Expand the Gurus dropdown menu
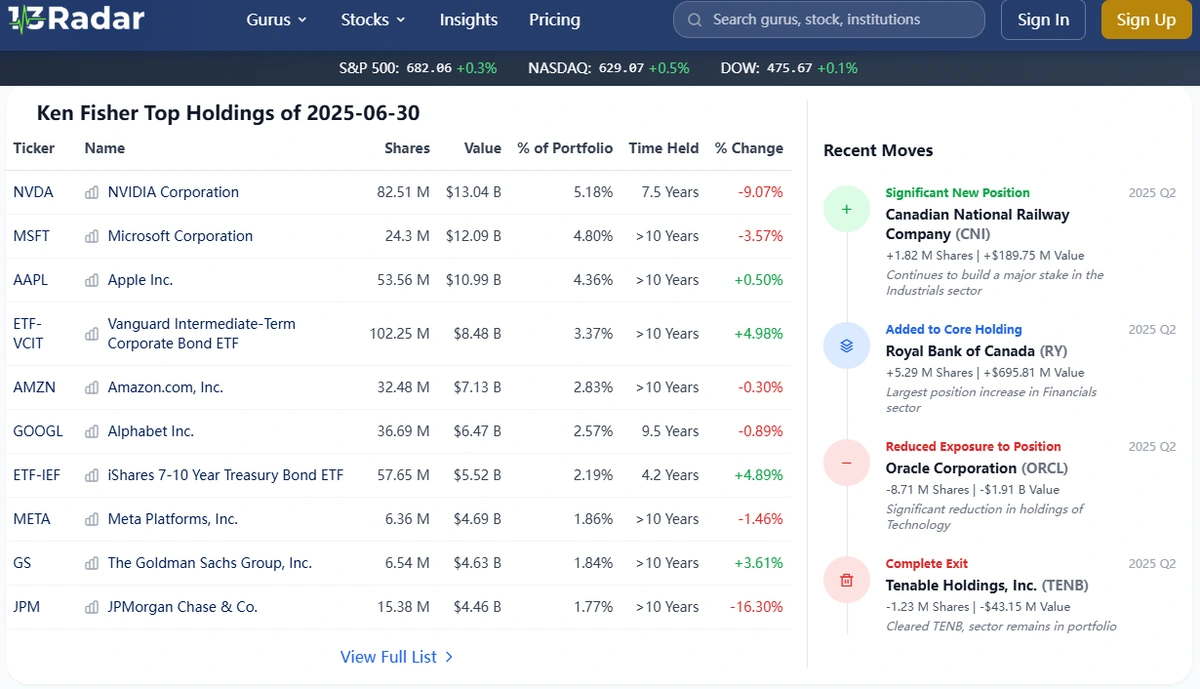1200x689 pixels. click(x=277, y=20)
